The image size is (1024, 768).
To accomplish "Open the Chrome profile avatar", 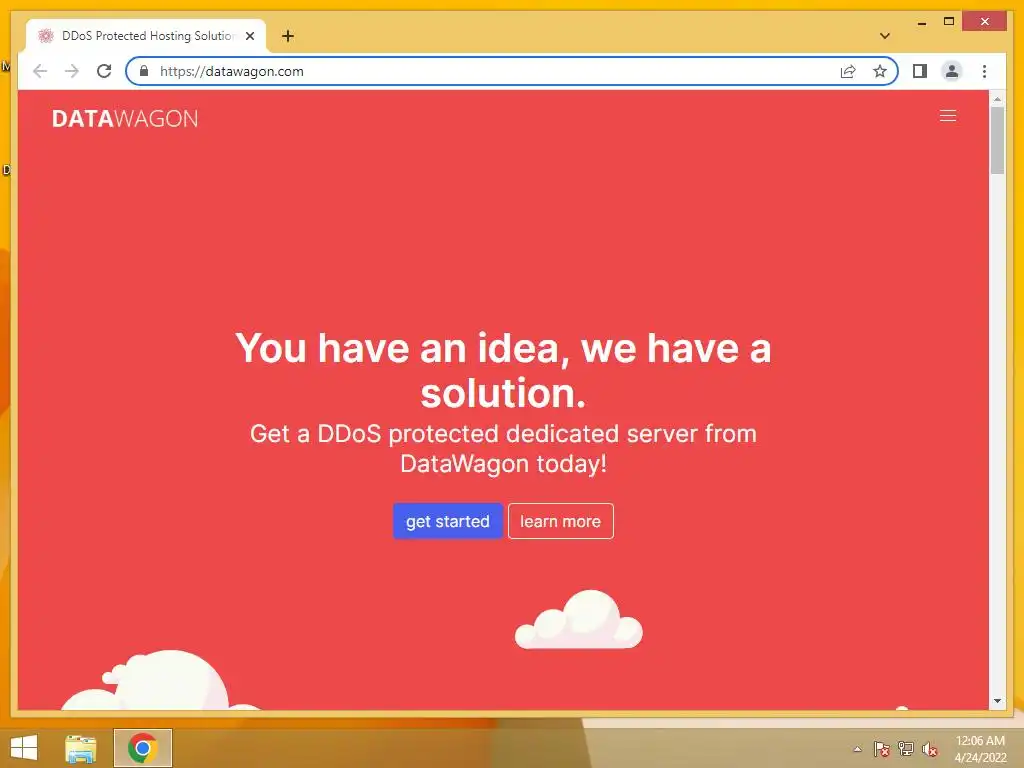I will [x=952, y=71].
